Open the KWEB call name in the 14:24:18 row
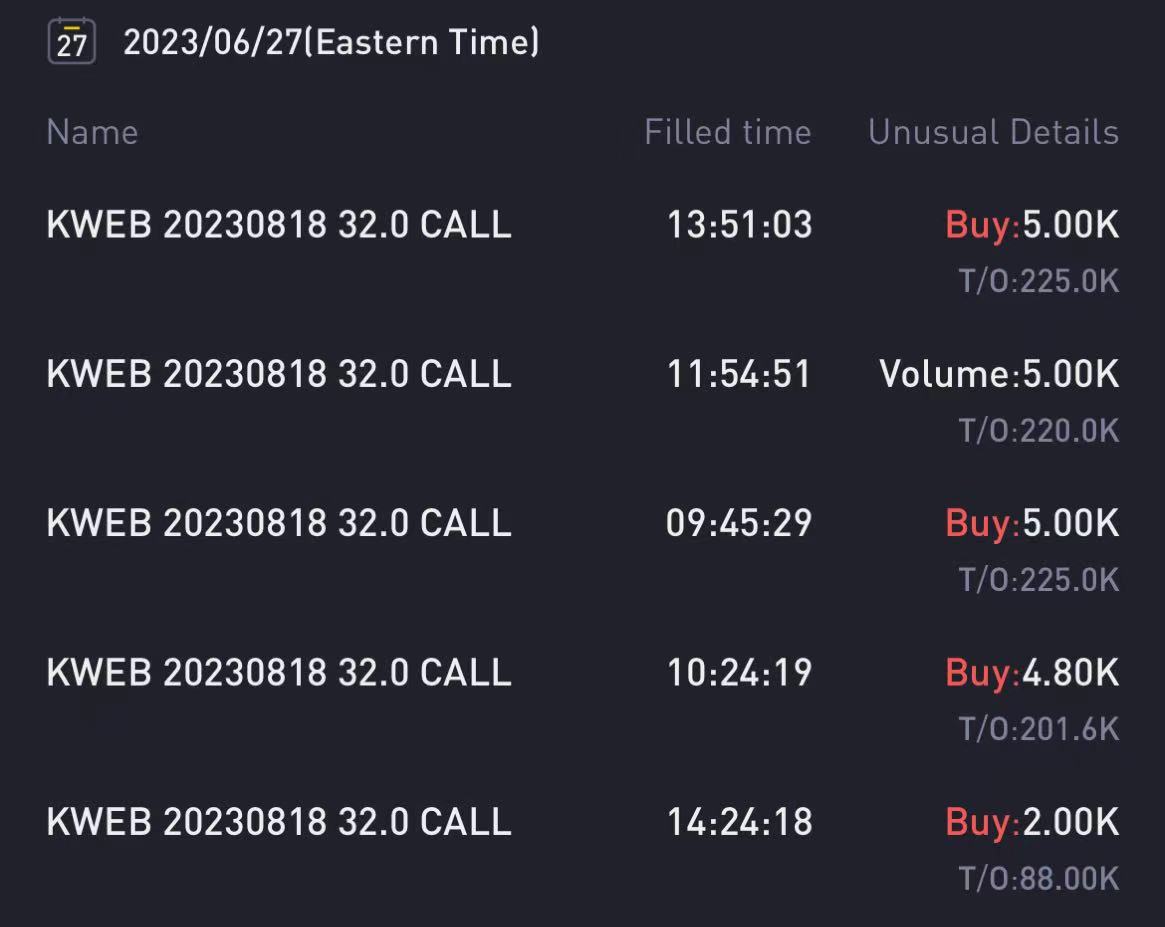1165x927 pixels. point(279,821)
